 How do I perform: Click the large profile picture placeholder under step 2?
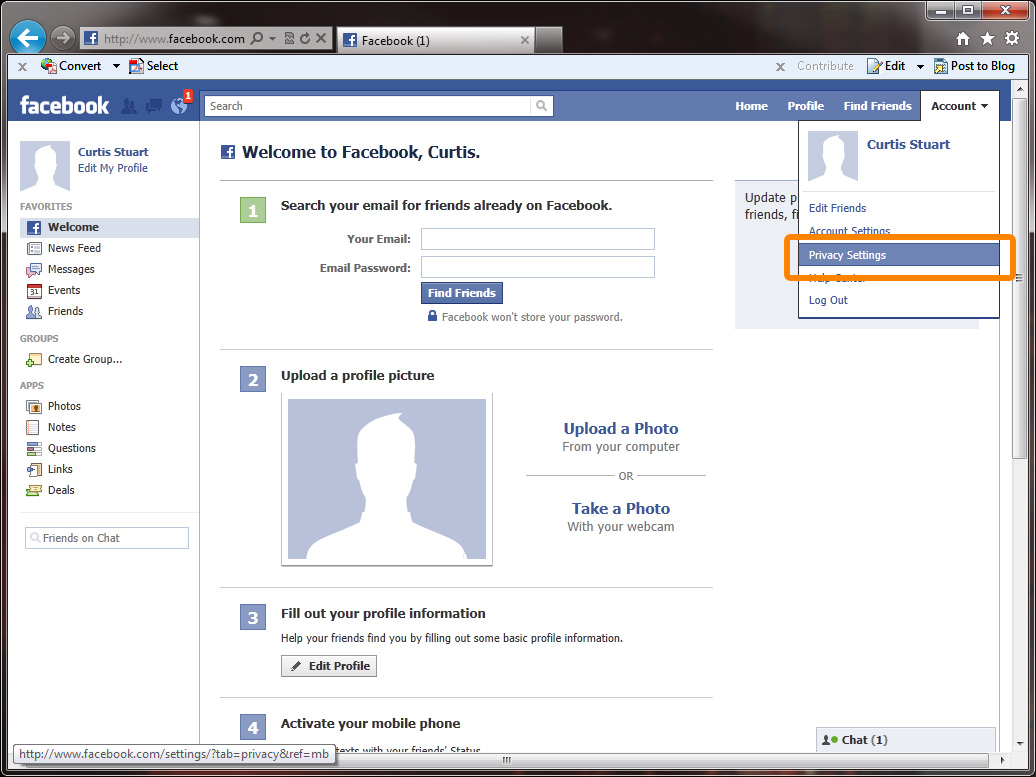coord(387,479)
